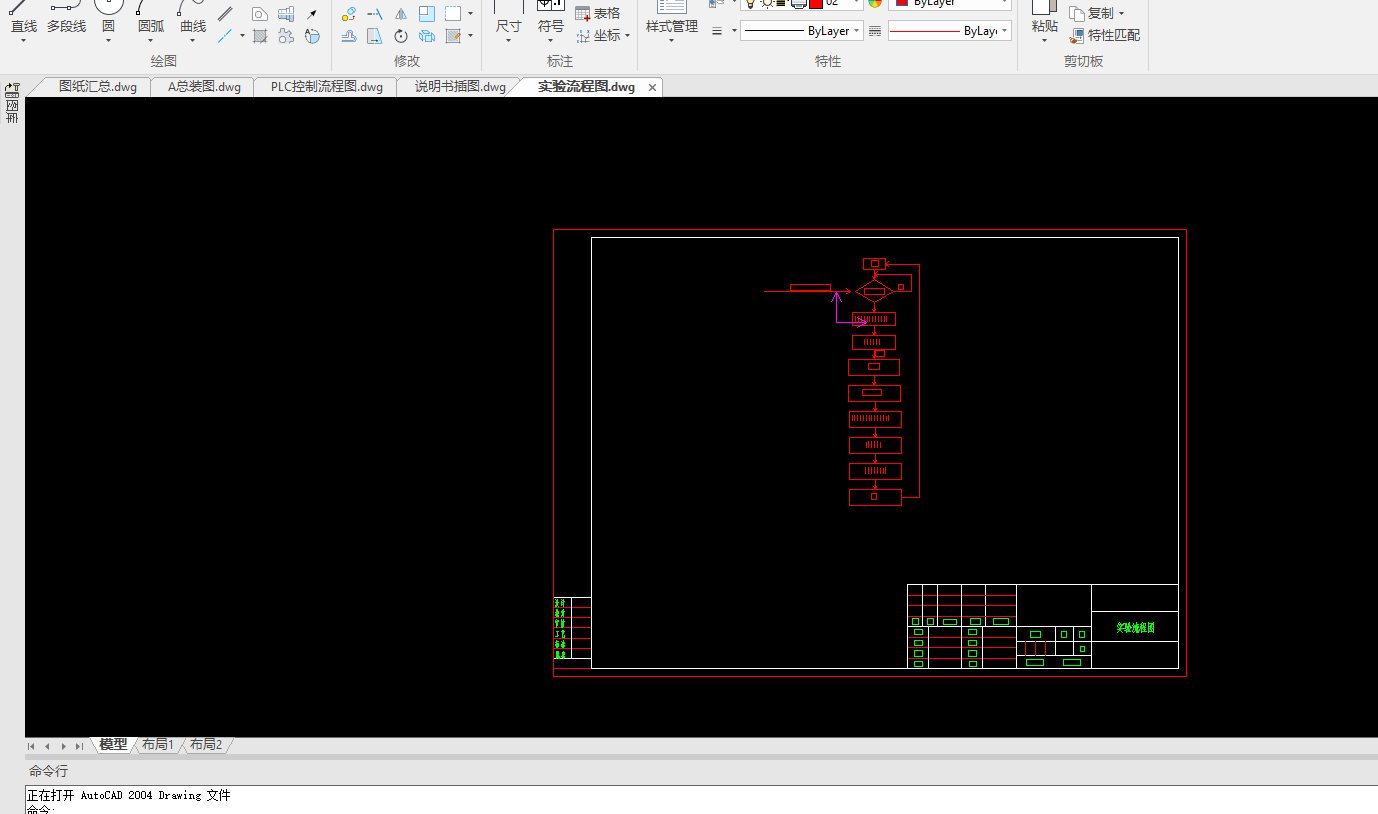Select the 圆弧 arc tool
The height and width of the screenshot is (814, 1378).
151,18
